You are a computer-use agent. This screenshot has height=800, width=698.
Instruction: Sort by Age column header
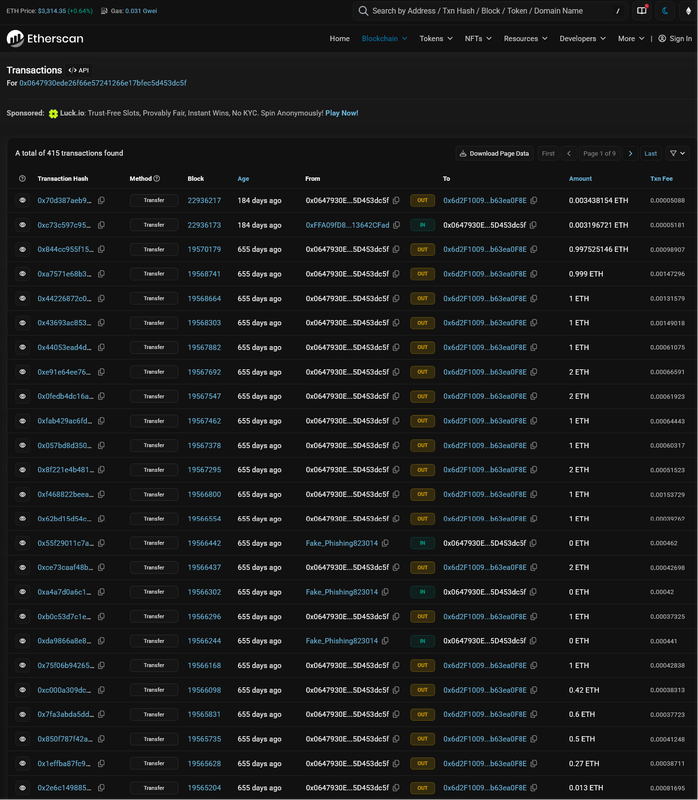243,179
